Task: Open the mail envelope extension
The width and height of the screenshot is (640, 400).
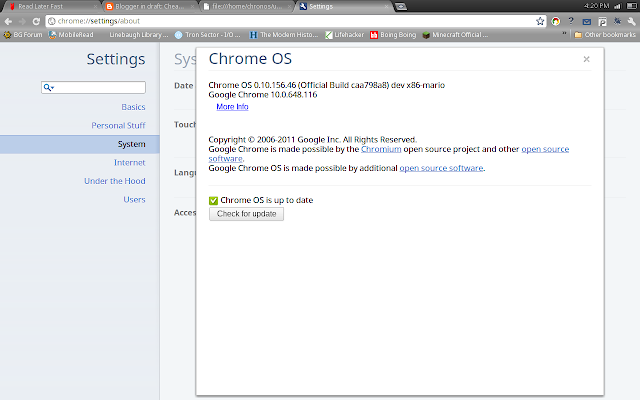Action: pyautogui.click(x=587, y=22)
